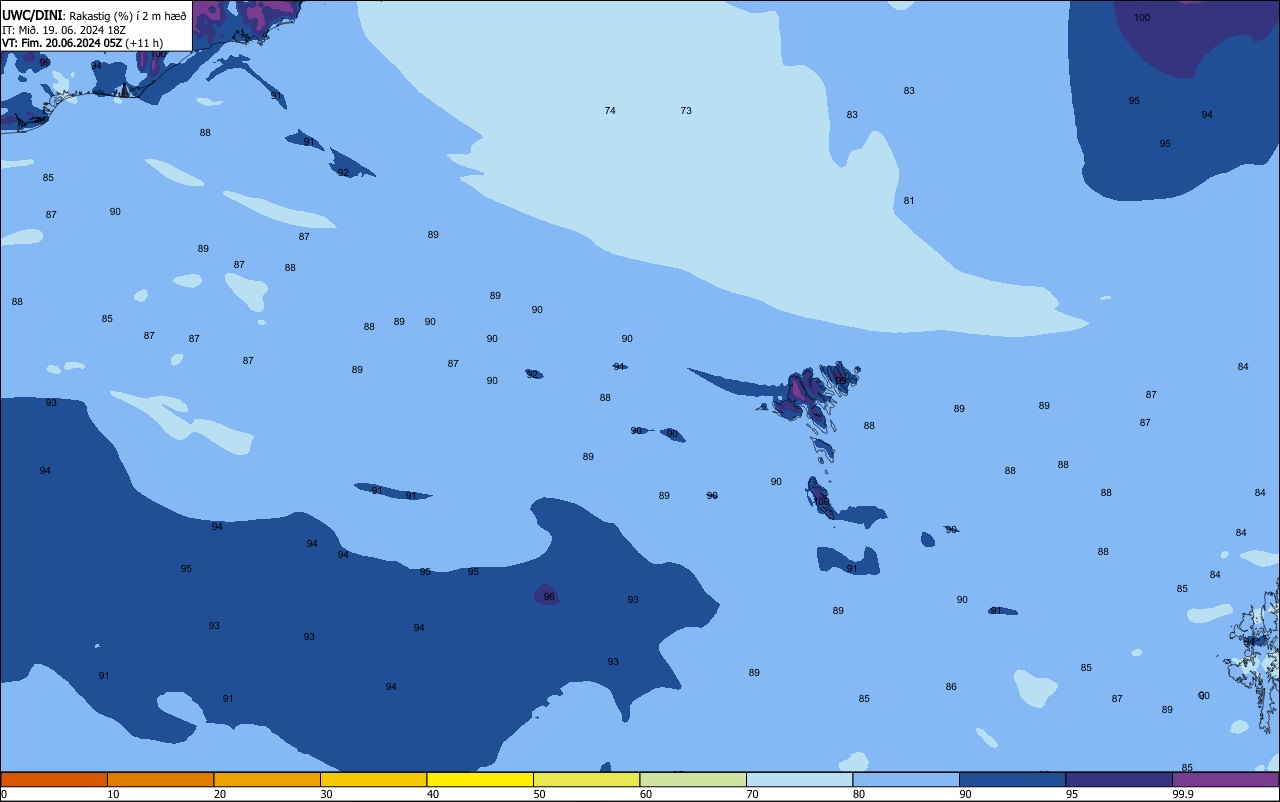Select the 90–95 dark blue legend swatch

click(1012, 779)
